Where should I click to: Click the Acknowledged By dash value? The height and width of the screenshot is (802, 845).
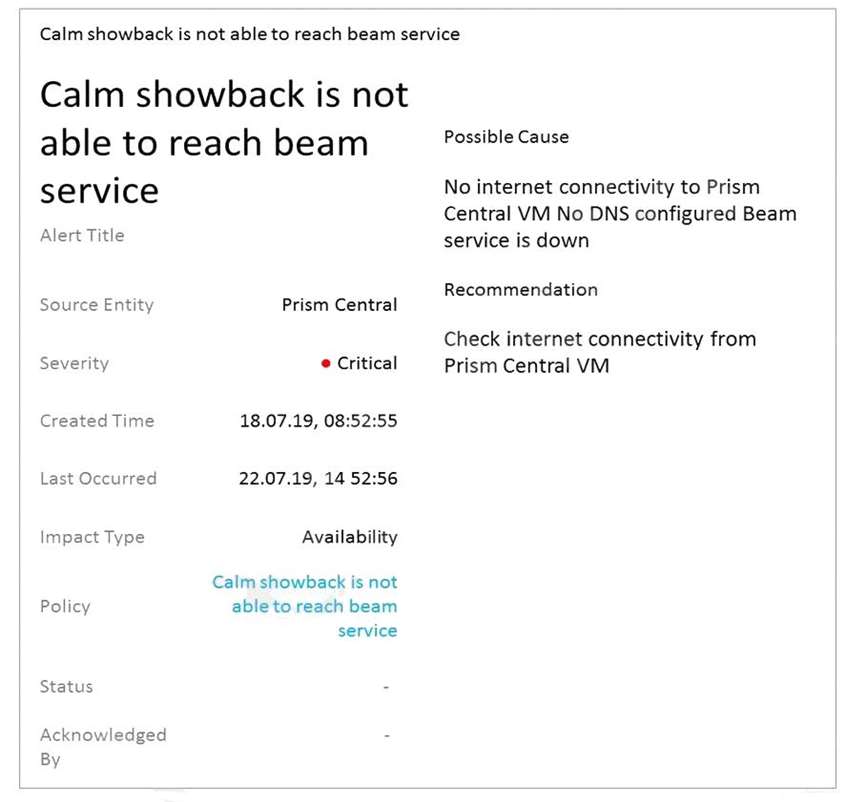click(386, 735)
